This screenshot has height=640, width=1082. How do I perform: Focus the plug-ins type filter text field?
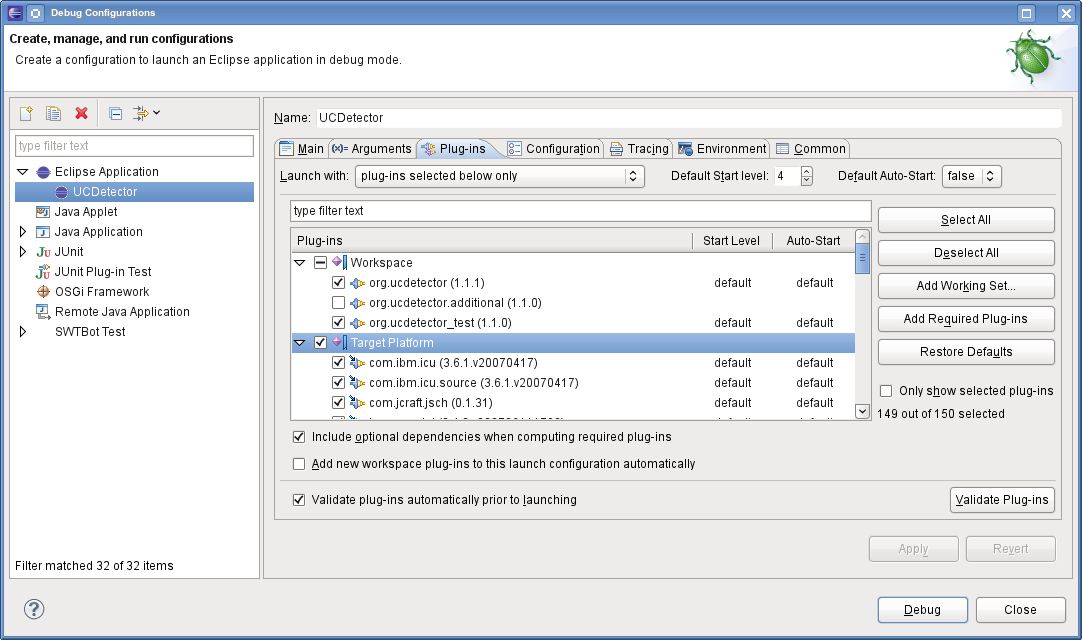[x=580, y=211]
